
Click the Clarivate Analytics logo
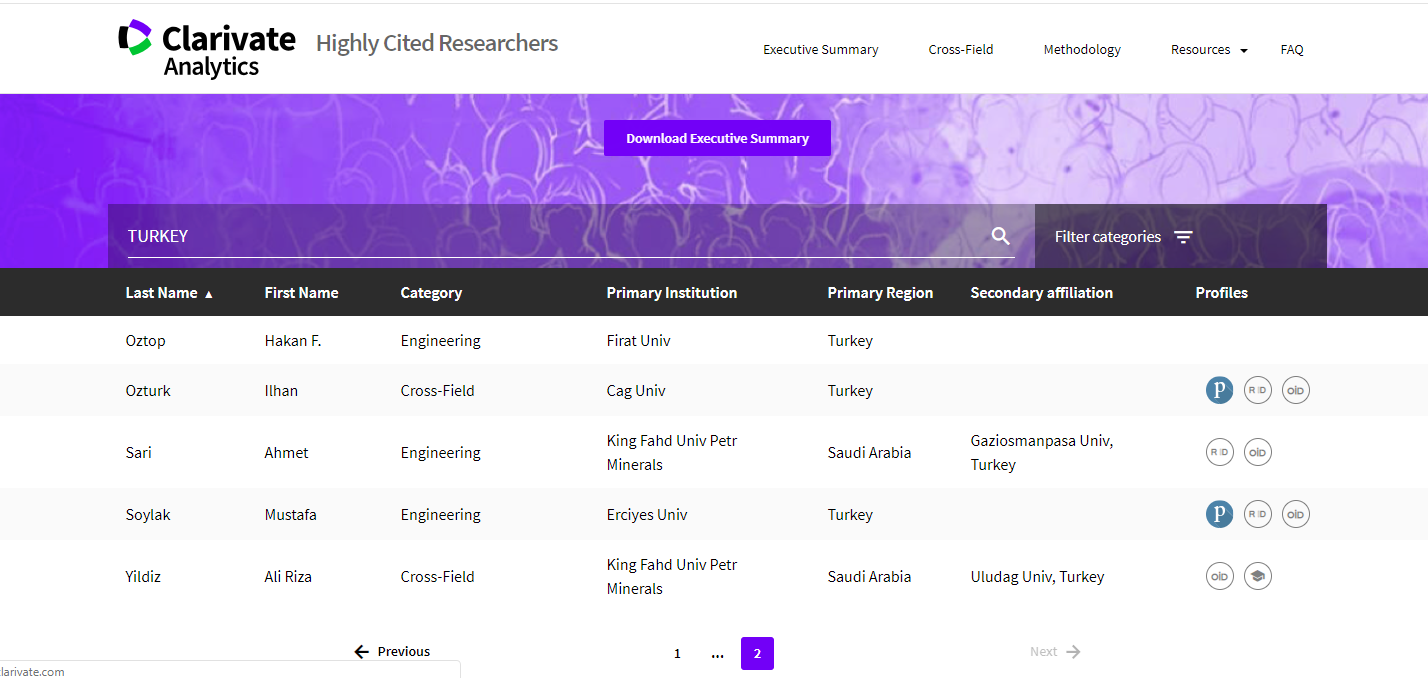[207, 48]
